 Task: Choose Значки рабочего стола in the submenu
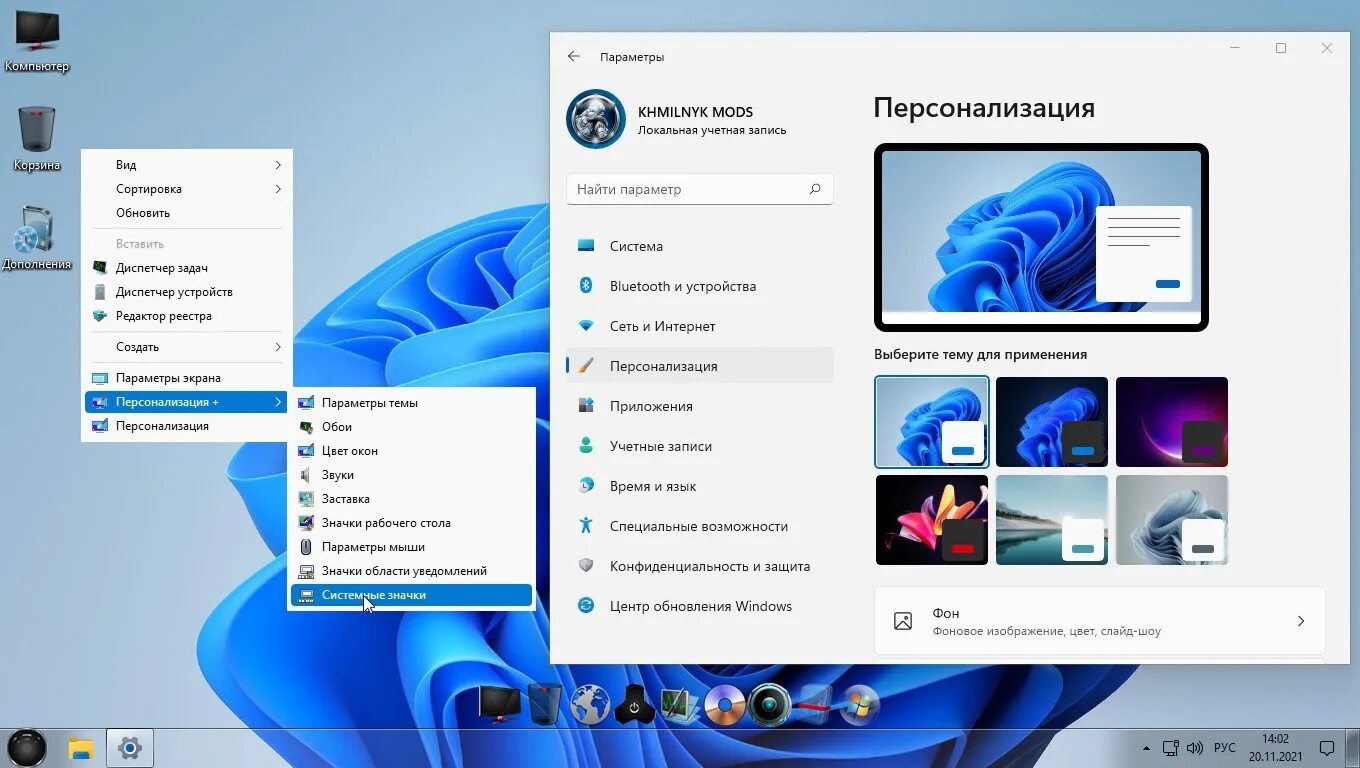click(x=411, y=523)
